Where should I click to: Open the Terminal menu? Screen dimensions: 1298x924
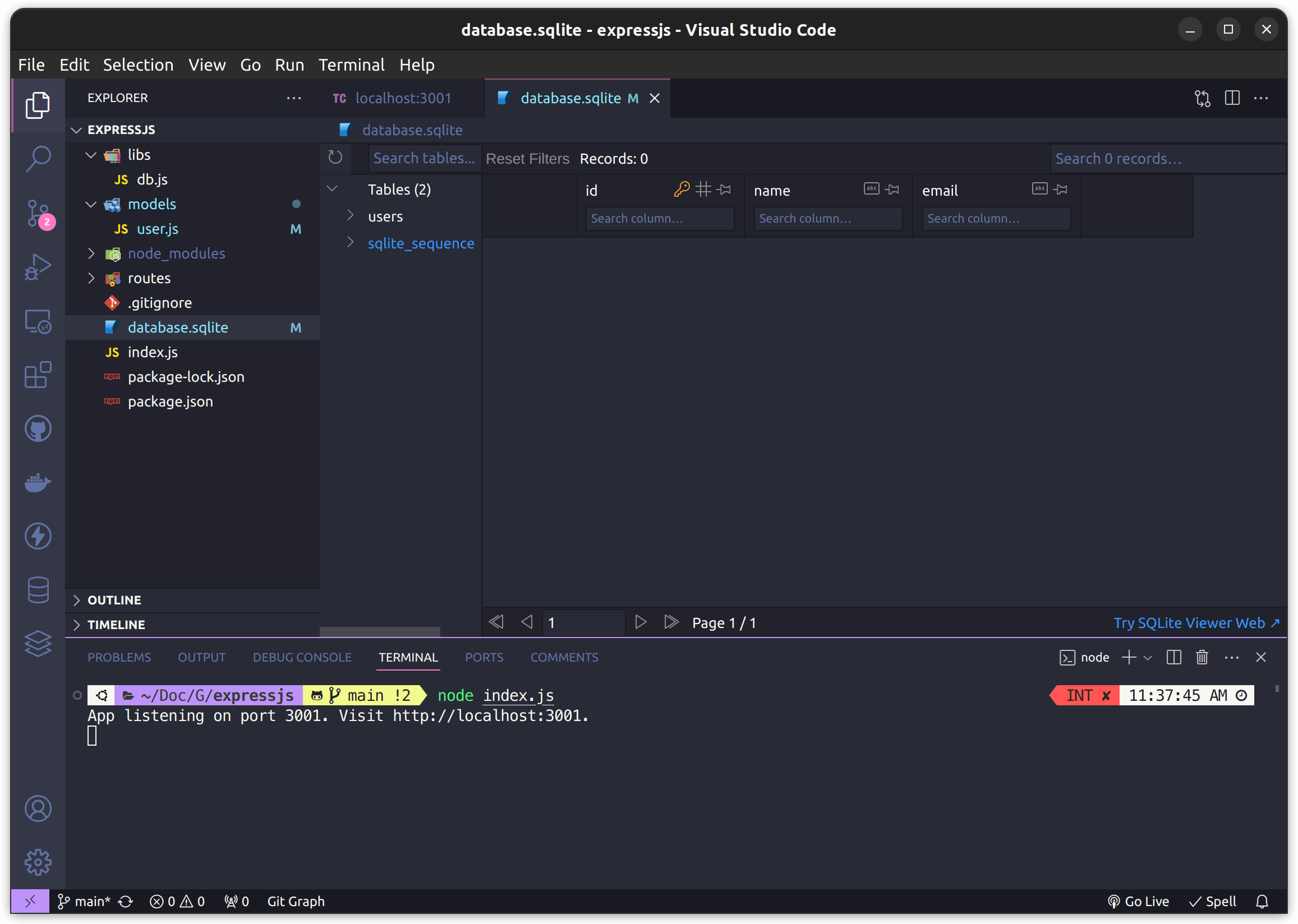pos(351,65)
